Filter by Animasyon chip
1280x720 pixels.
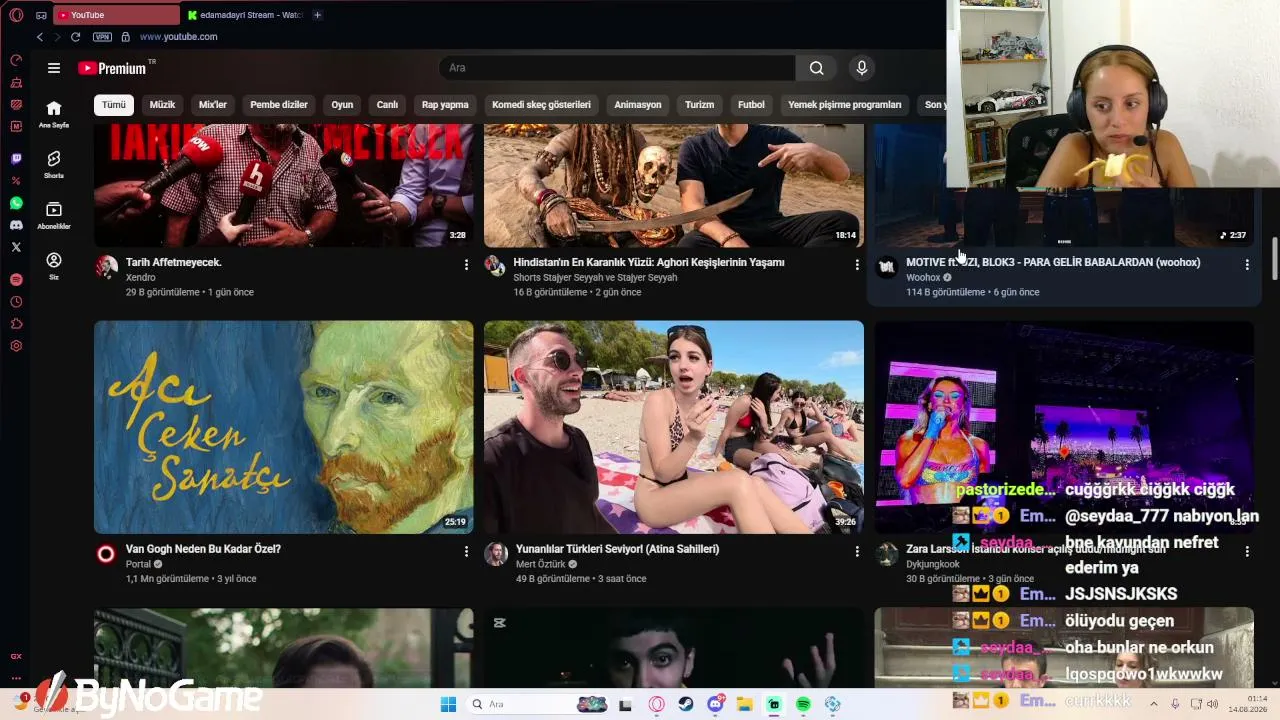(x=638, y=105)
